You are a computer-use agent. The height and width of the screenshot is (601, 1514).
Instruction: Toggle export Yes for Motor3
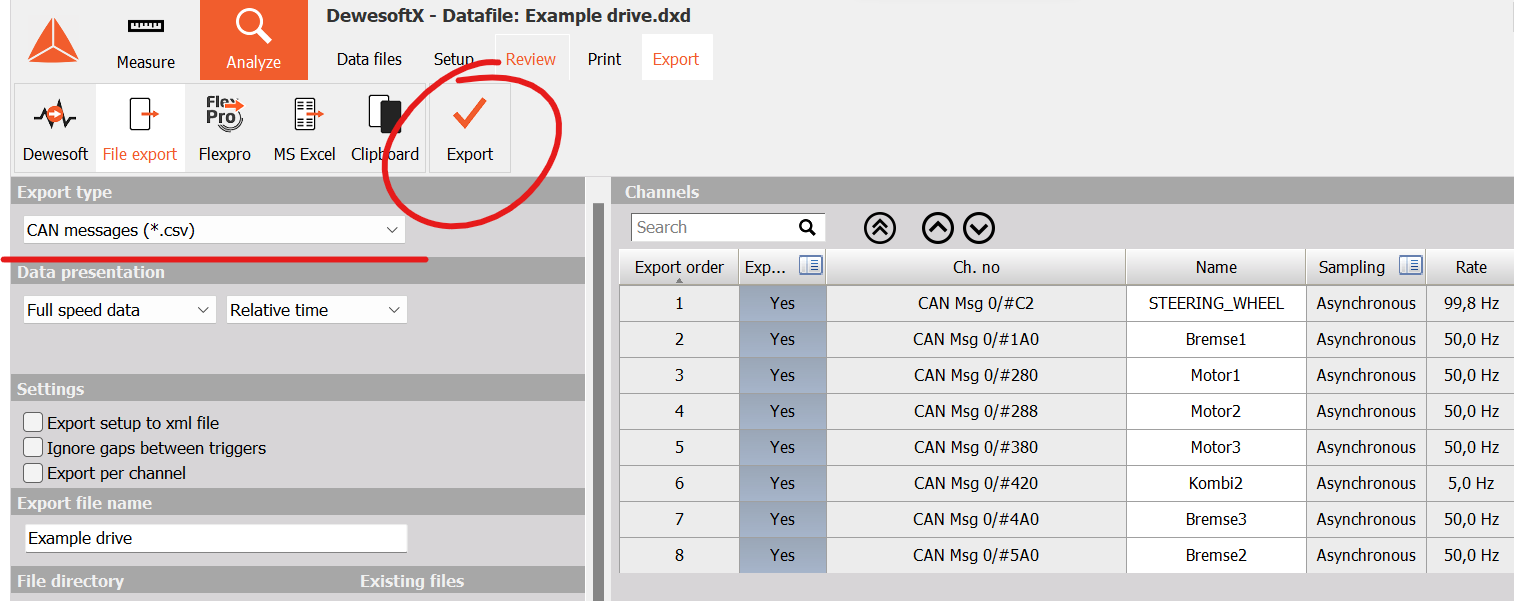point(783,447)
